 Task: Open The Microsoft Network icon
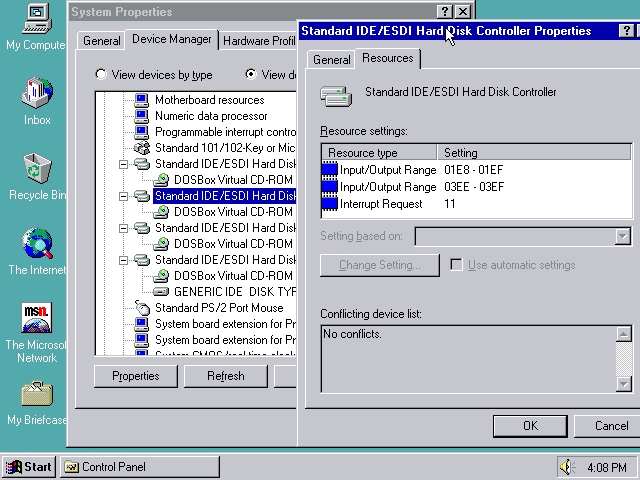[37, 318]
